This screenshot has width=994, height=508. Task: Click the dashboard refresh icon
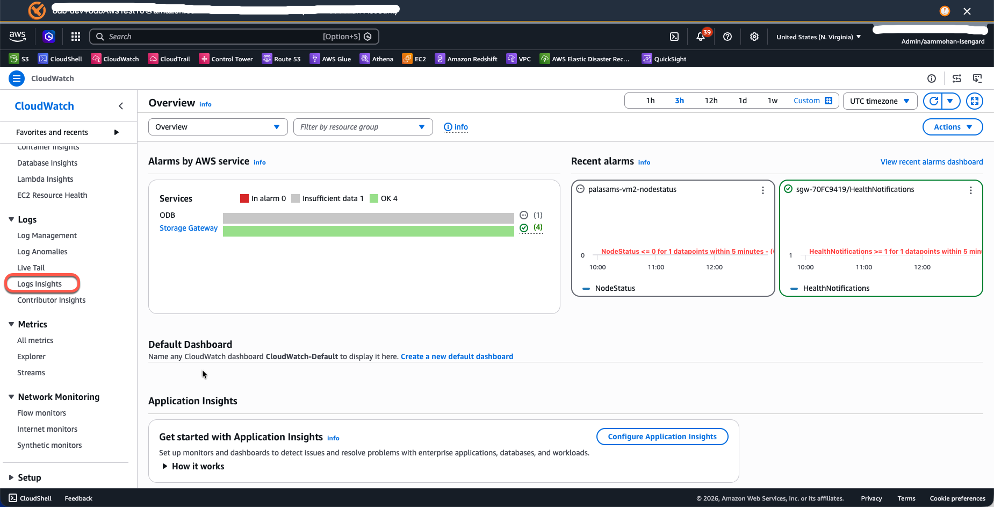(933, 101)
